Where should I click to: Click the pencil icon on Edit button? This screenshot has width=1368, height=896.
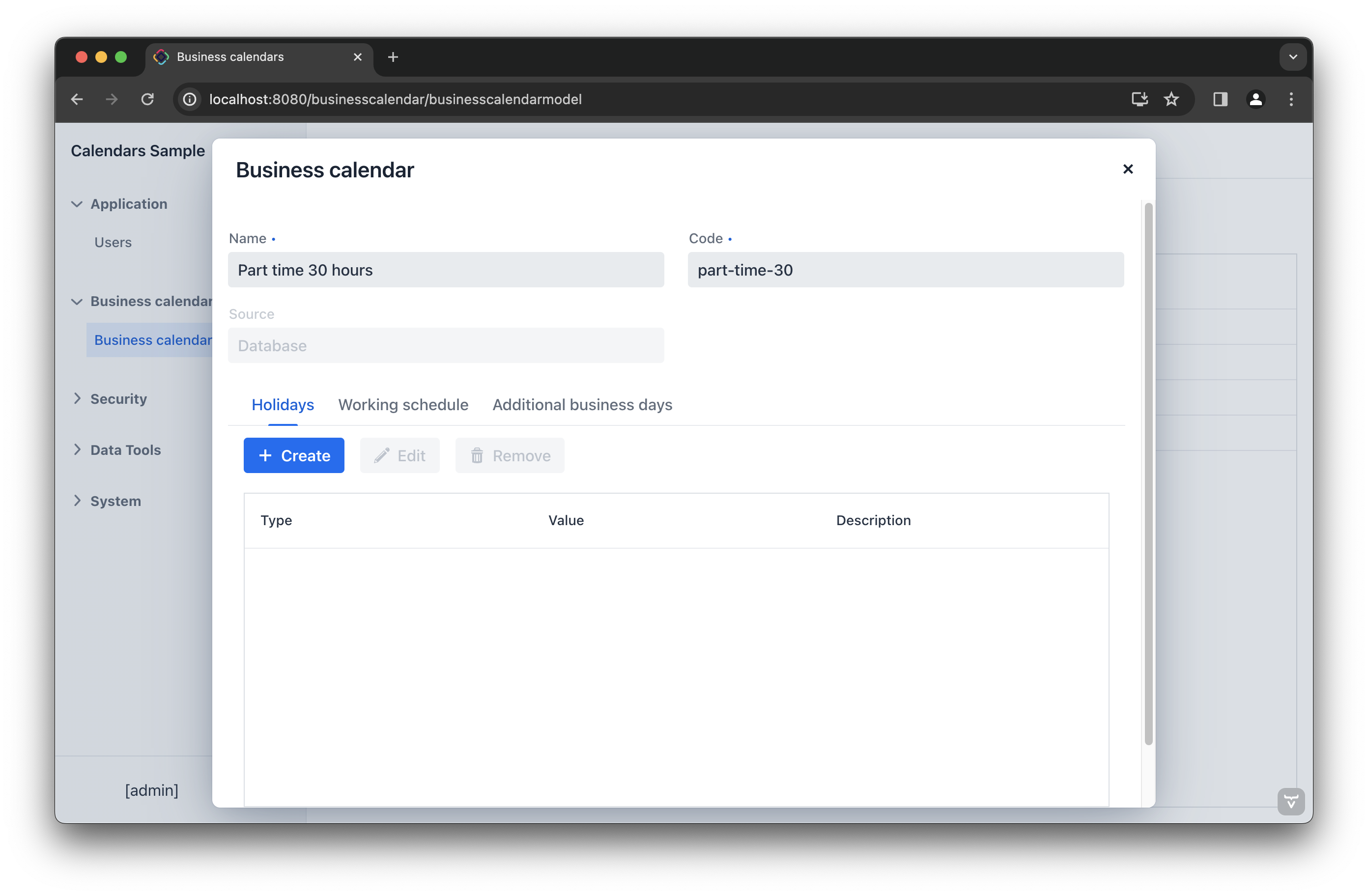pyautogui.click(x=381, y=455)
